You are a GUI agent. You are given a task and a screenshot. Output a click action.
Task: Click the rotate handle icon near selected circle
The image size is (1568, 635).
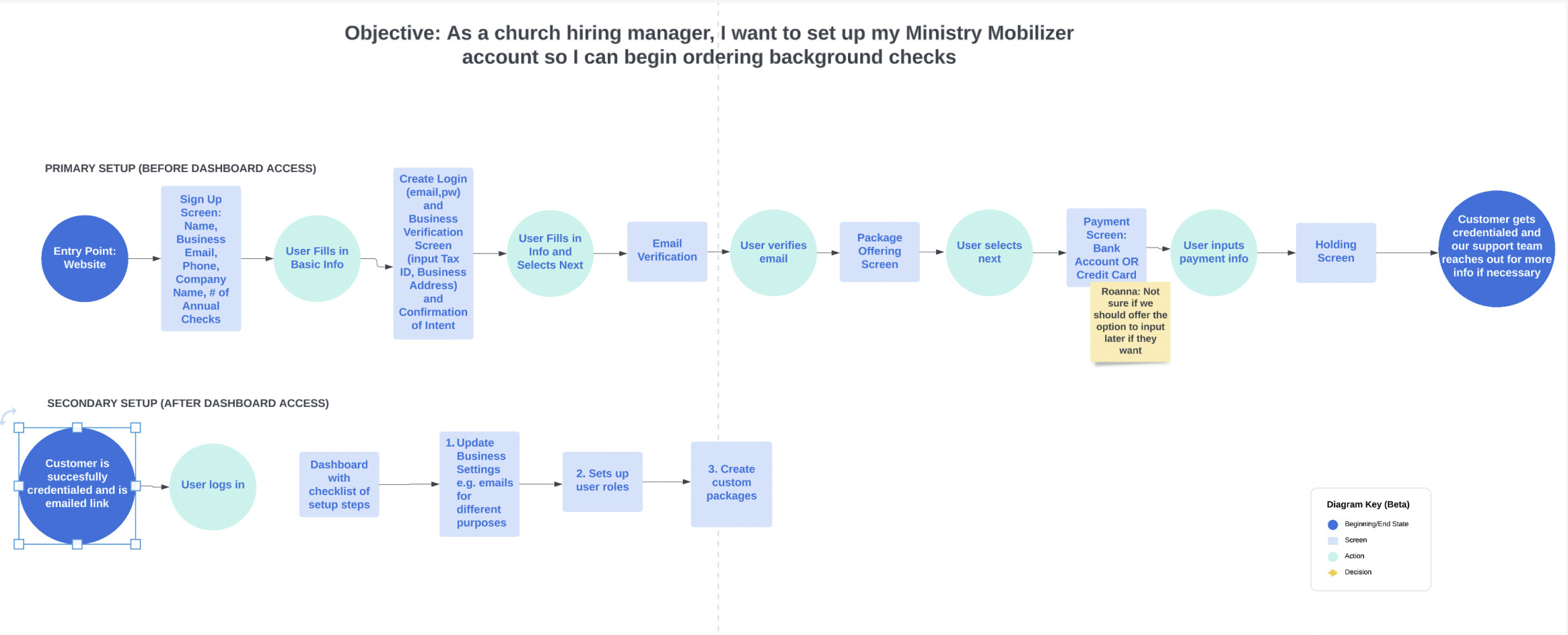coord(8,416)
